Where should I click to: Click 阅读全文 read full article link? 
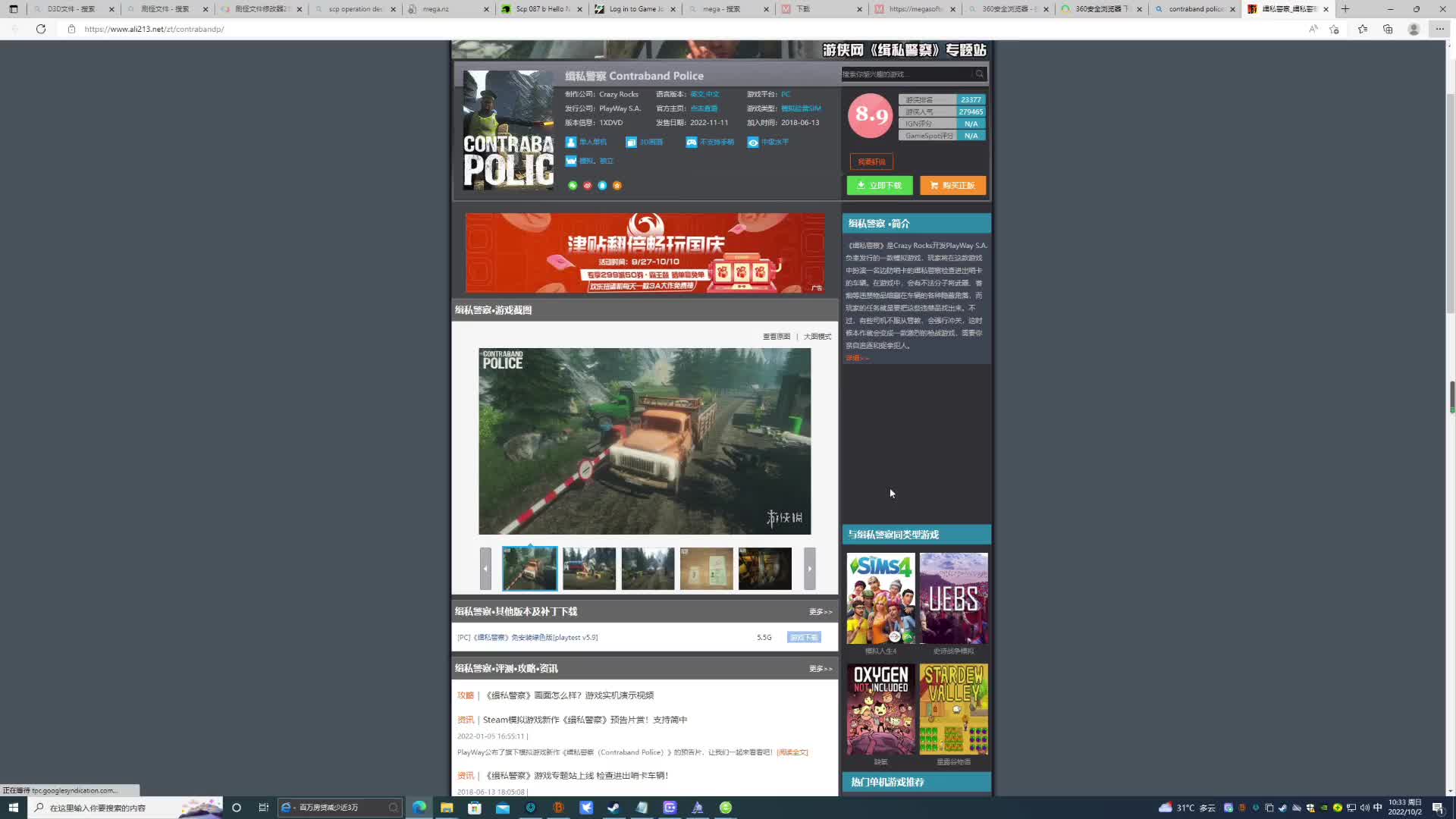[792, 752]
